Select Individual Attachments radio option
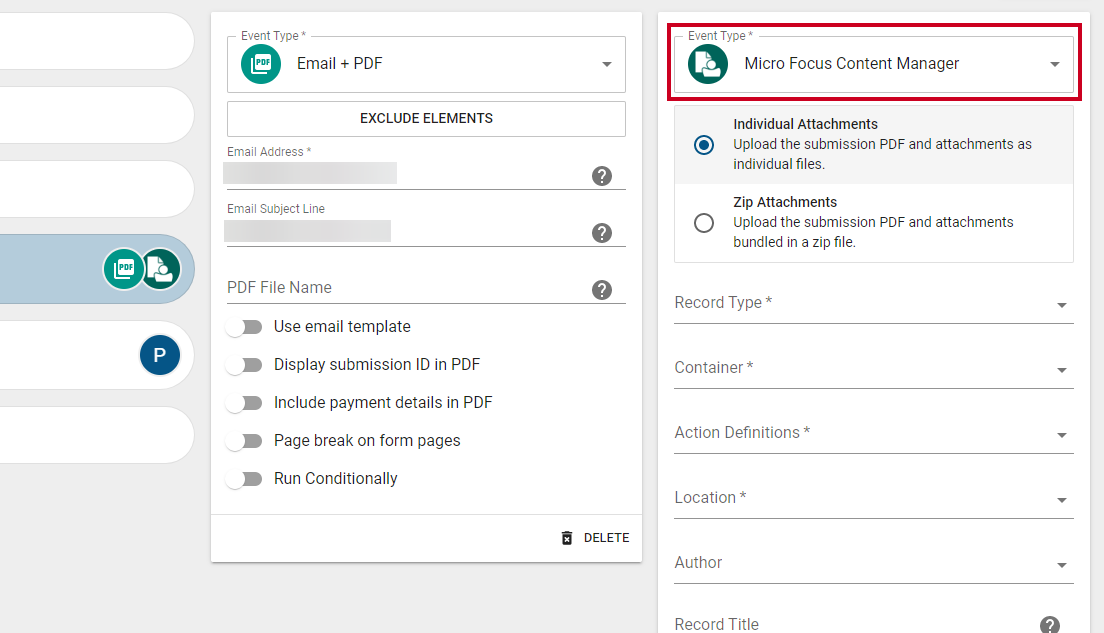Screen dimensions: 1104x633 point(704,145)
